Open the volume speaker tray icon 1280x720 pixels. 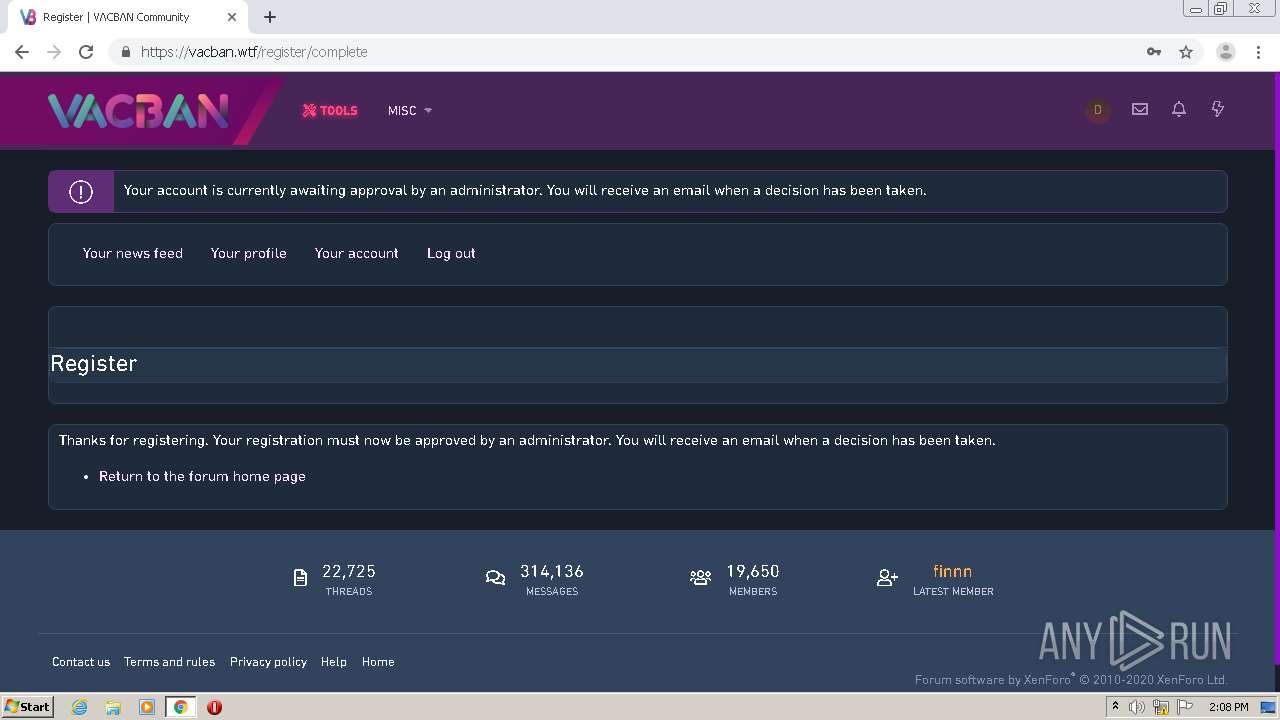pyautogui.click(x=1137, y=707)
